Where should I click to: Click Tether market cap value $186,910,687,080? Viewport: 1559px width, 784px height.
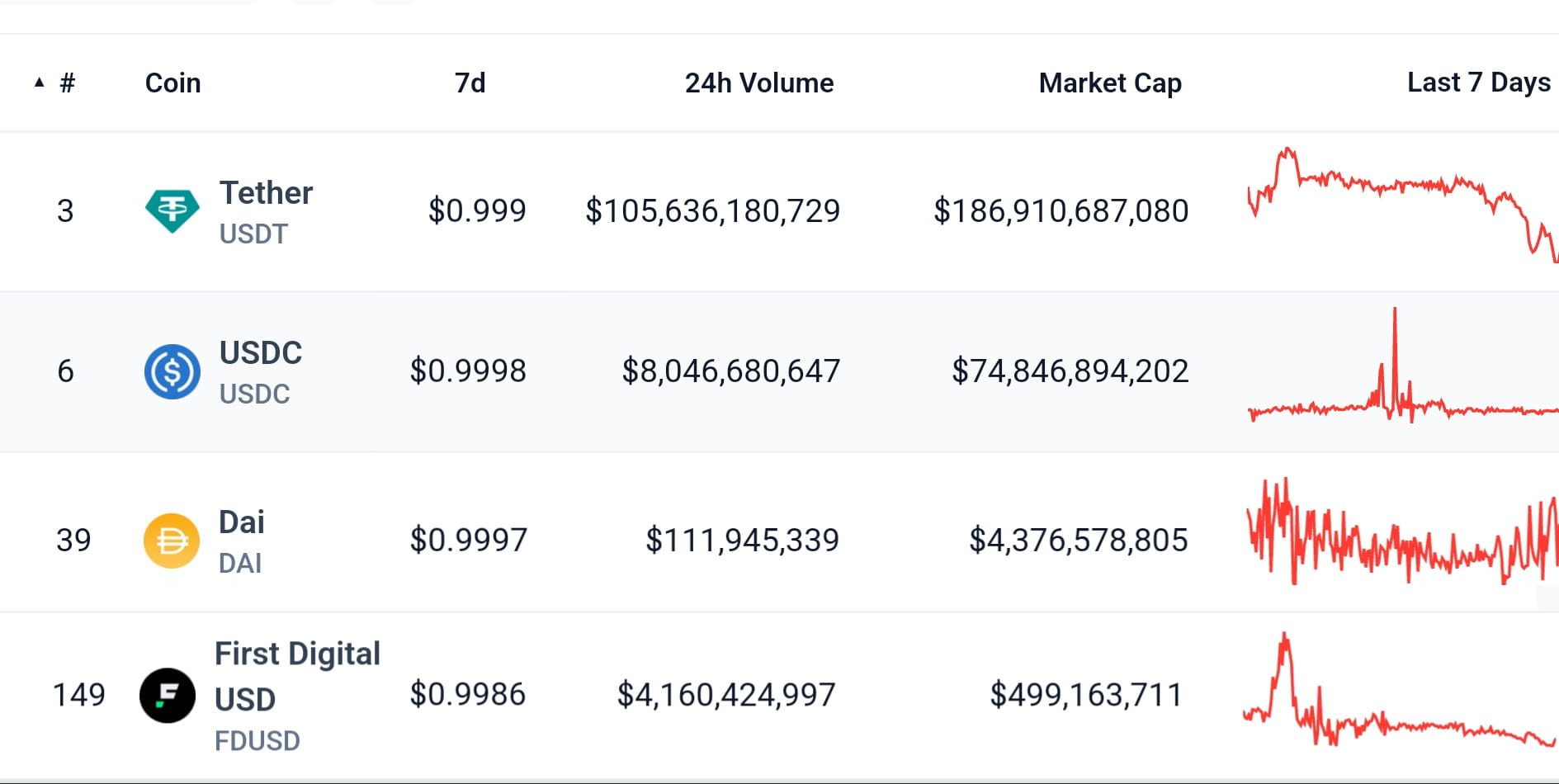coord(1061,211)
